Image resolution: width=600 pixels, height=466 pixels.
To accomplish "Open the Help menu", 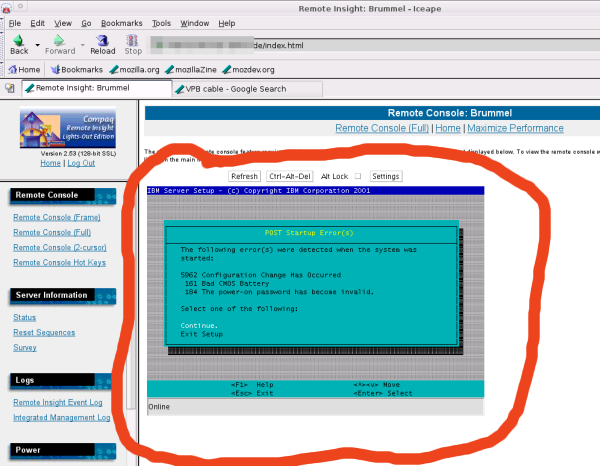I will [x=227, y=23].
